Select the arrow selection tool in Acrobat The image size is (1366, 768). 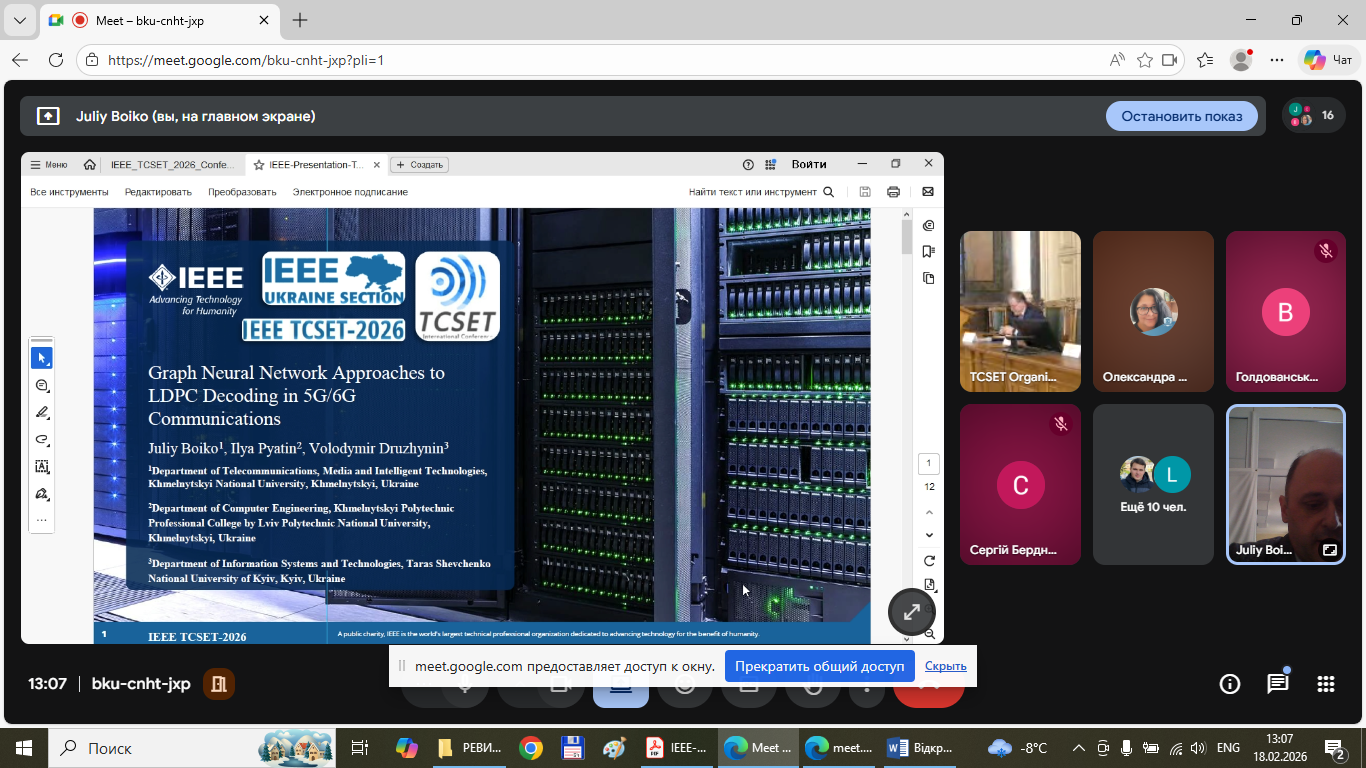pos(42,358)
